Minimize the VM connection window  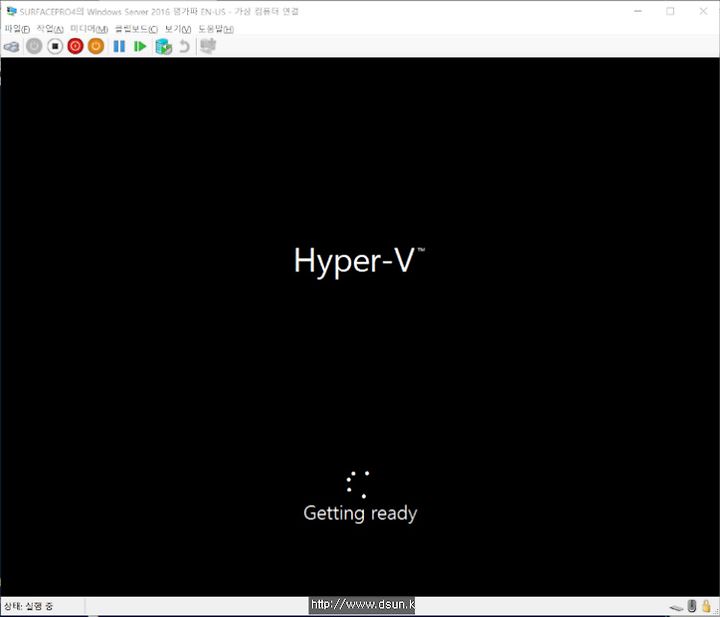638,11
